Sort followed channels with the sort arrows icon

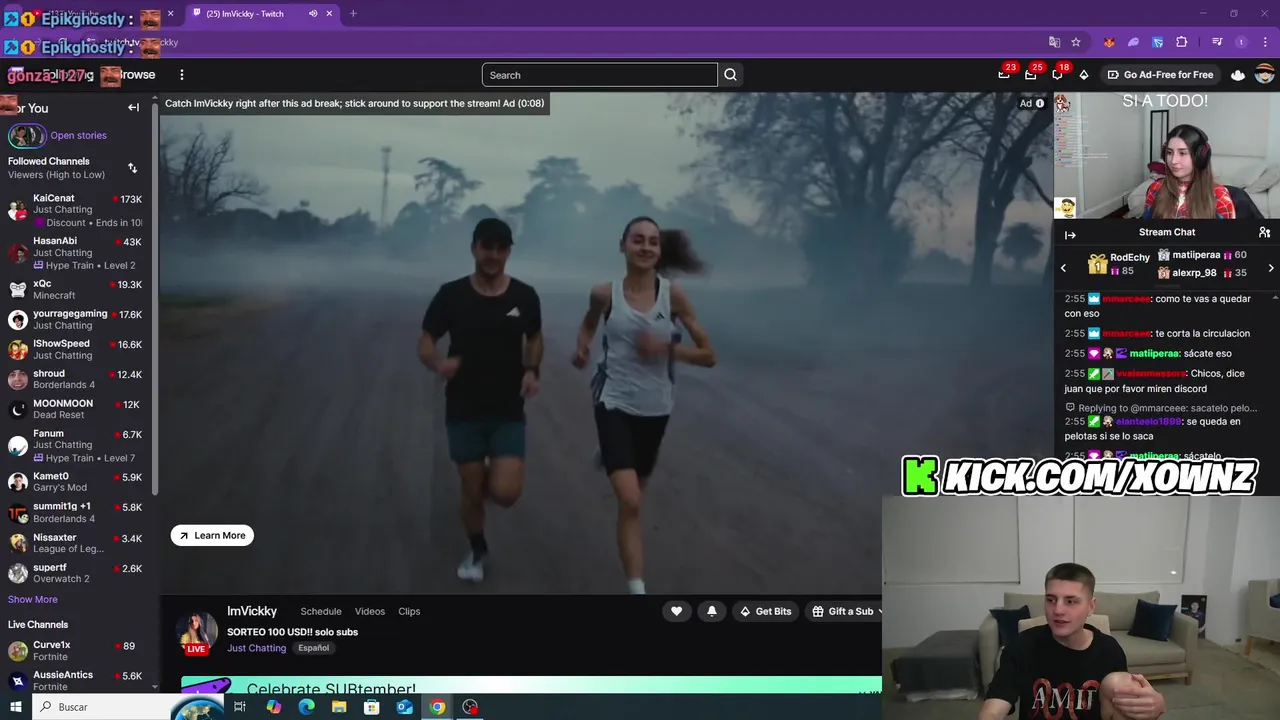coord(132,168)
